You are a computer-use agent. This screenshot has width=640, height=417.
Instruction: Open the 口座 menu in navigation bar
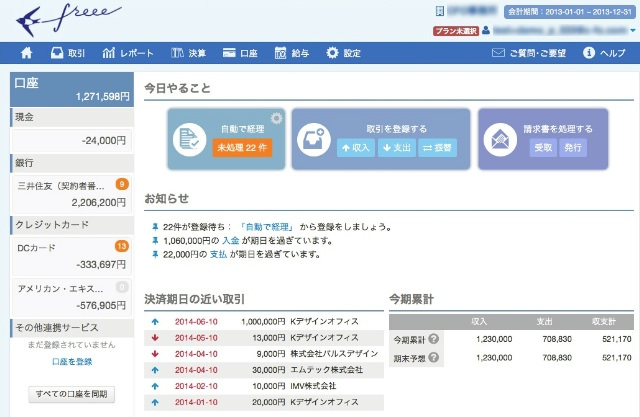(240, 53)
